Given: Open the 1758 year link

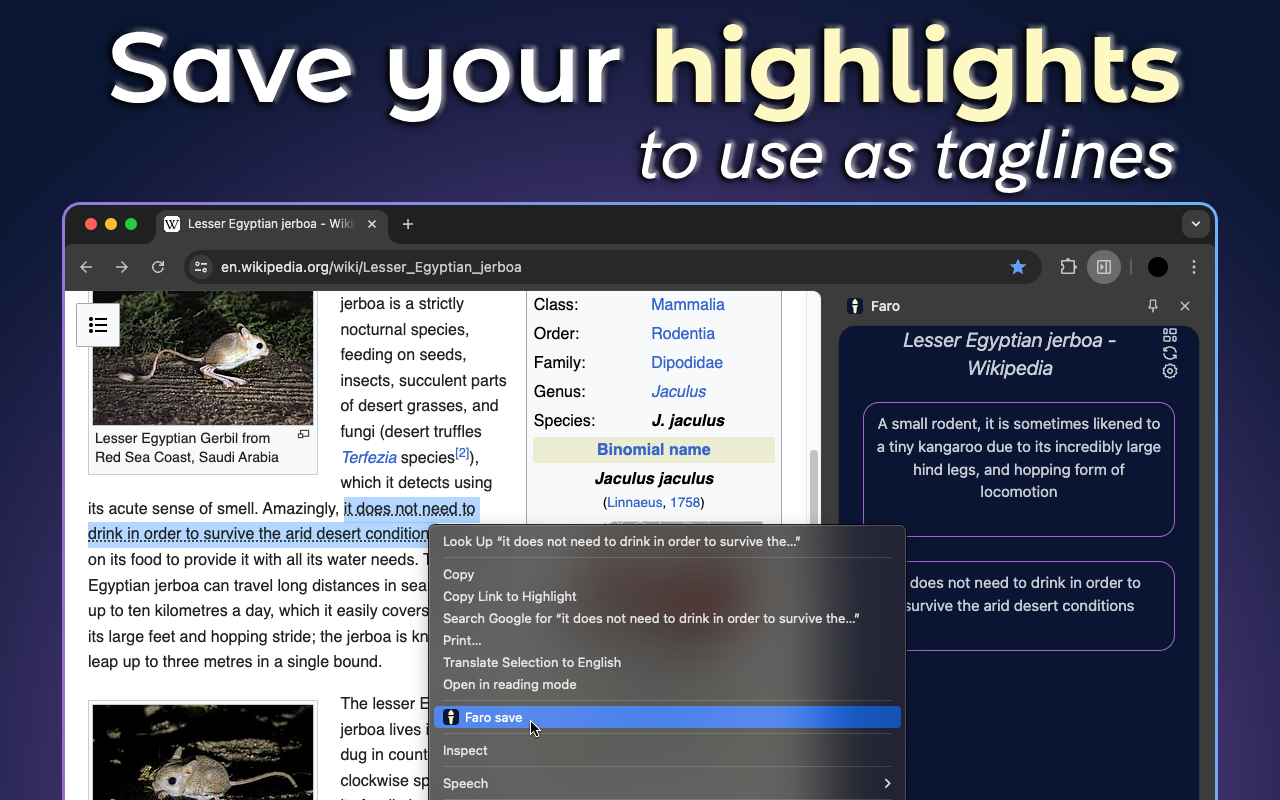Looking at the screenshot, I should point(685,502).
